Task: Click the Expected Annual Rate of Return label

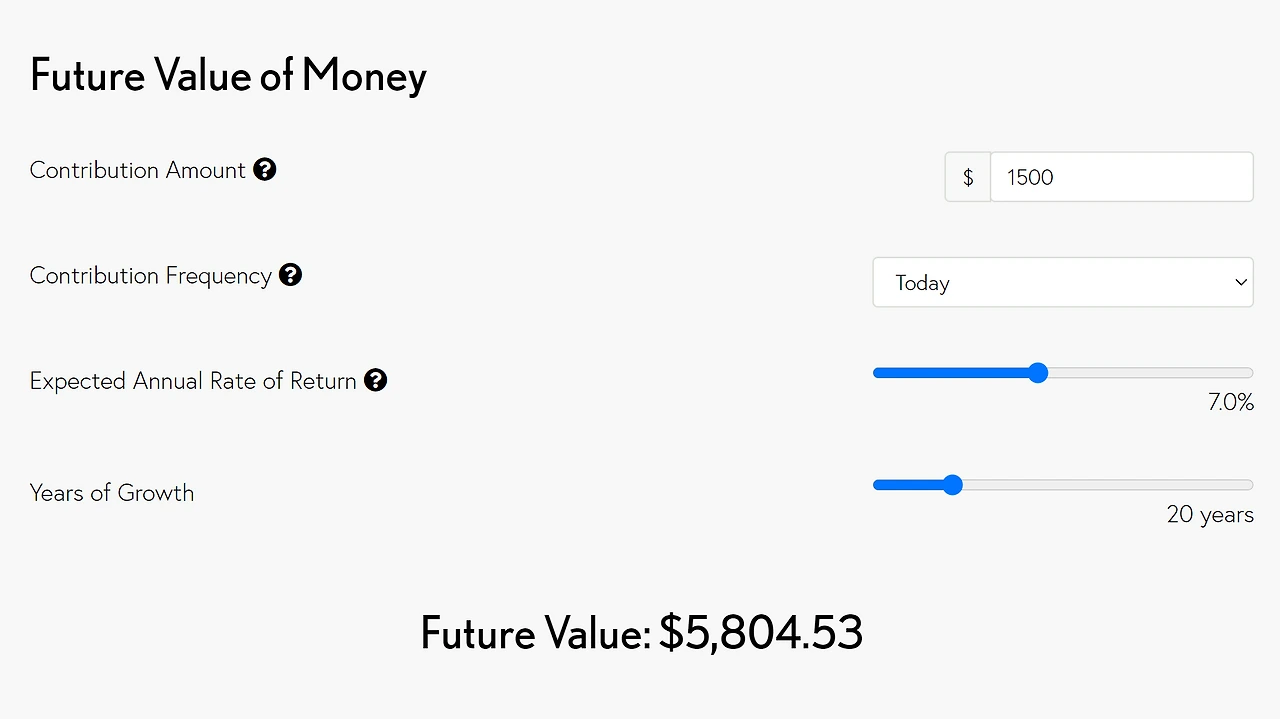Action: 193,381
